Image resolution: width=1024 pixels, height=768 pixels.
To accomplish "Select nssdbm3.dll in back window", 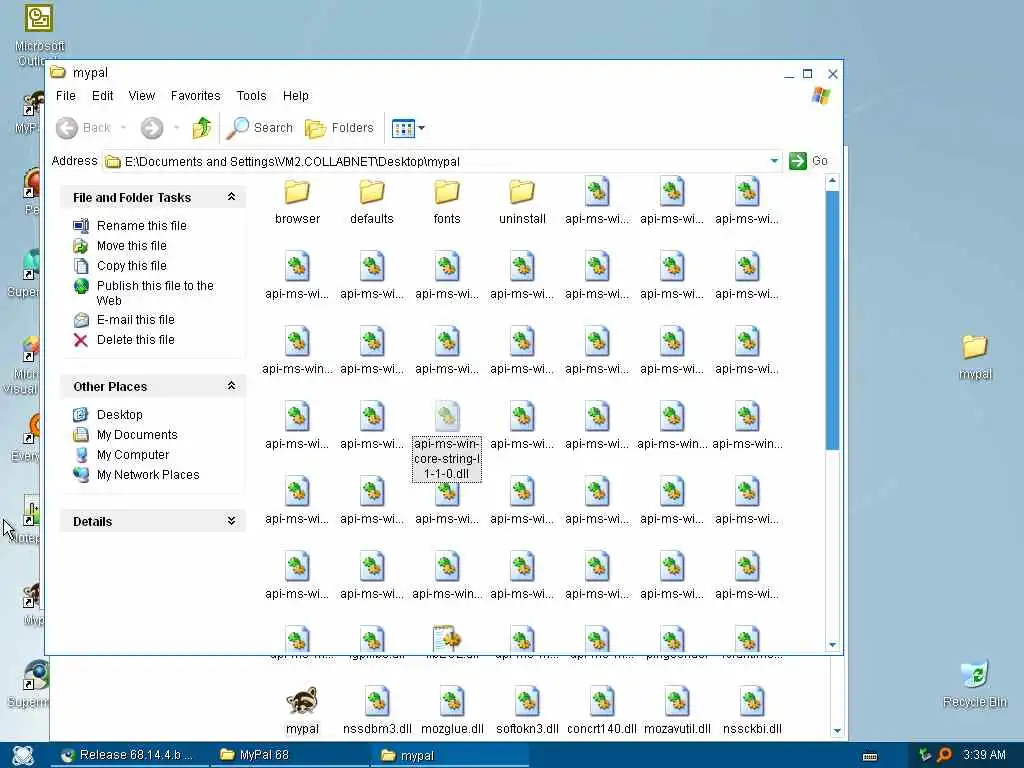I will [x=377, y=711].
